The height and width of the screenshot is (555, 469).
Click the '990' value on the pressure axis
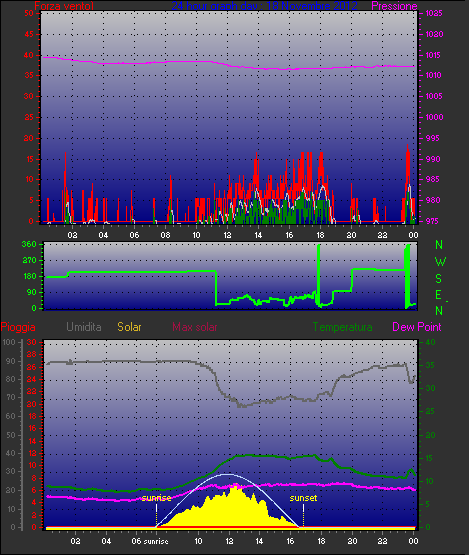point(433,159)
